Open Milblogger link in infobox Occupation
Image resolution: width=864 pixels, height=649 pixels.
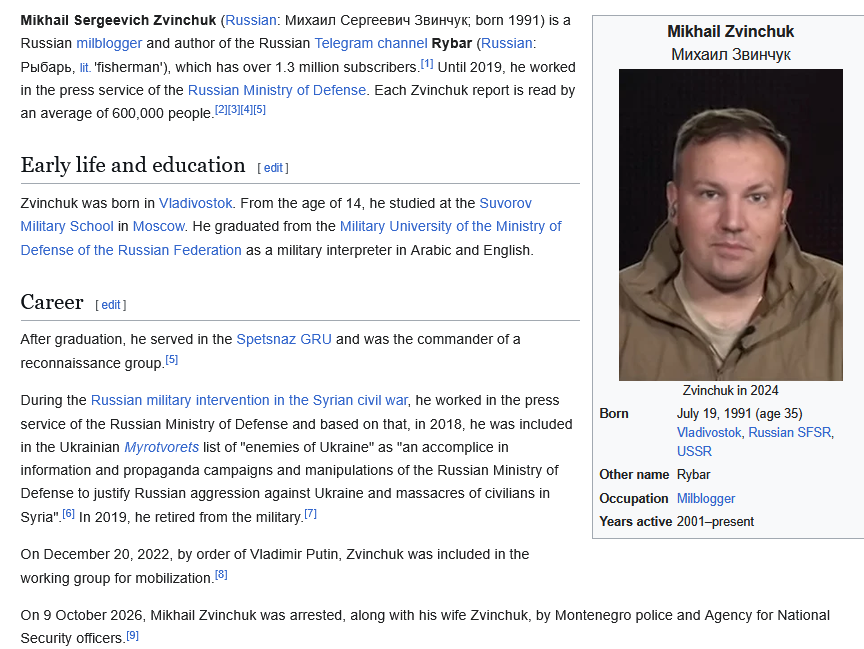coord(706,499)
